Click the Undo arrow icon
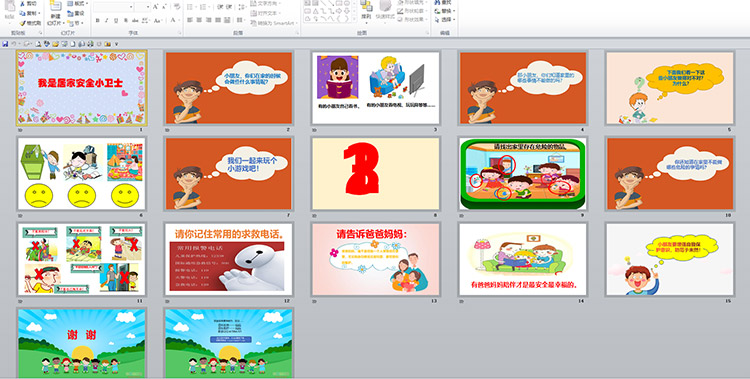The width and height of the screenshot is (750, 379). (14, 44)
